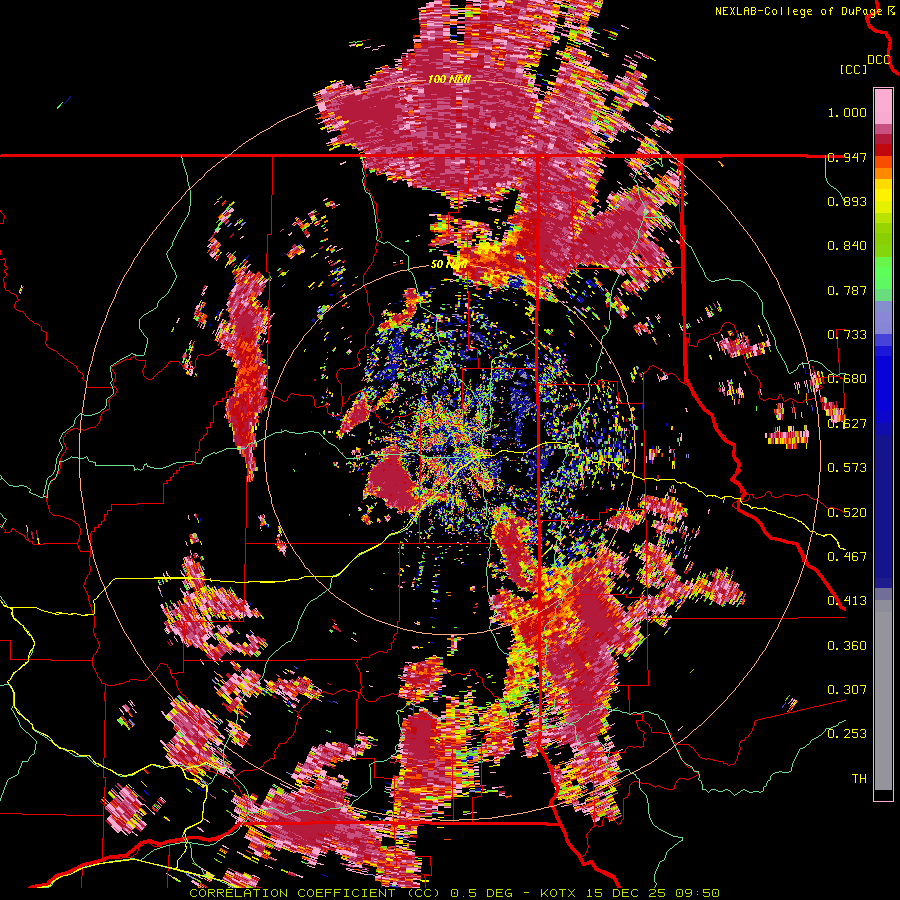The width and height of the screenshot is (900, 900).
Task: Select the 0.680 scale value
Action: tap(847, 379)
